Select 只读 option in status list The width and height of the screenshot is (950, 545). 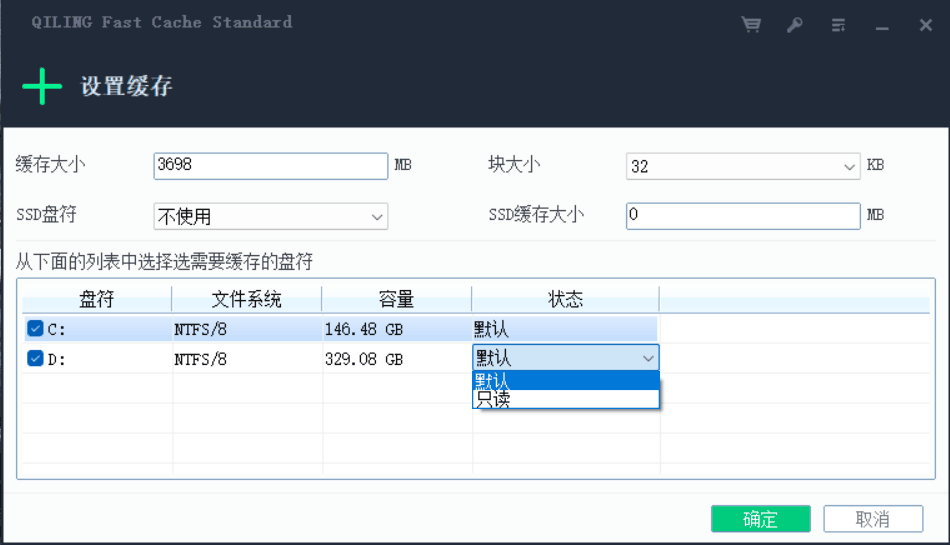[x=565, y=399]
